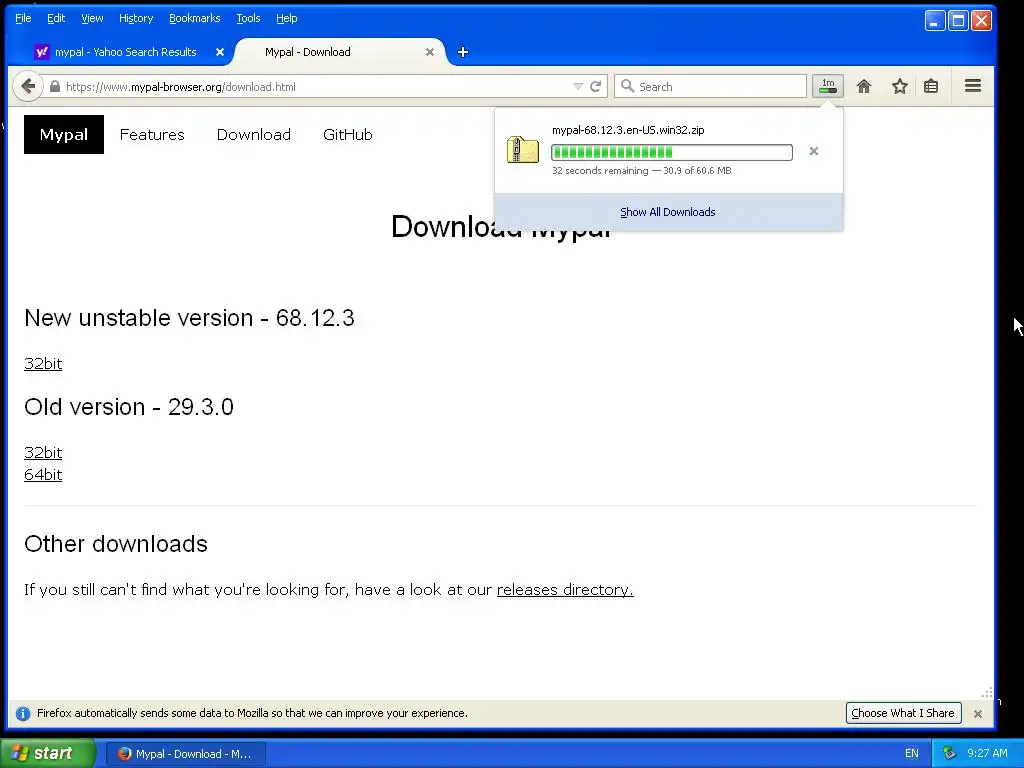The height and width of the screenshot is (768, 1024).
Task: Open the Download nav link
Action: (x=254, y=135)
